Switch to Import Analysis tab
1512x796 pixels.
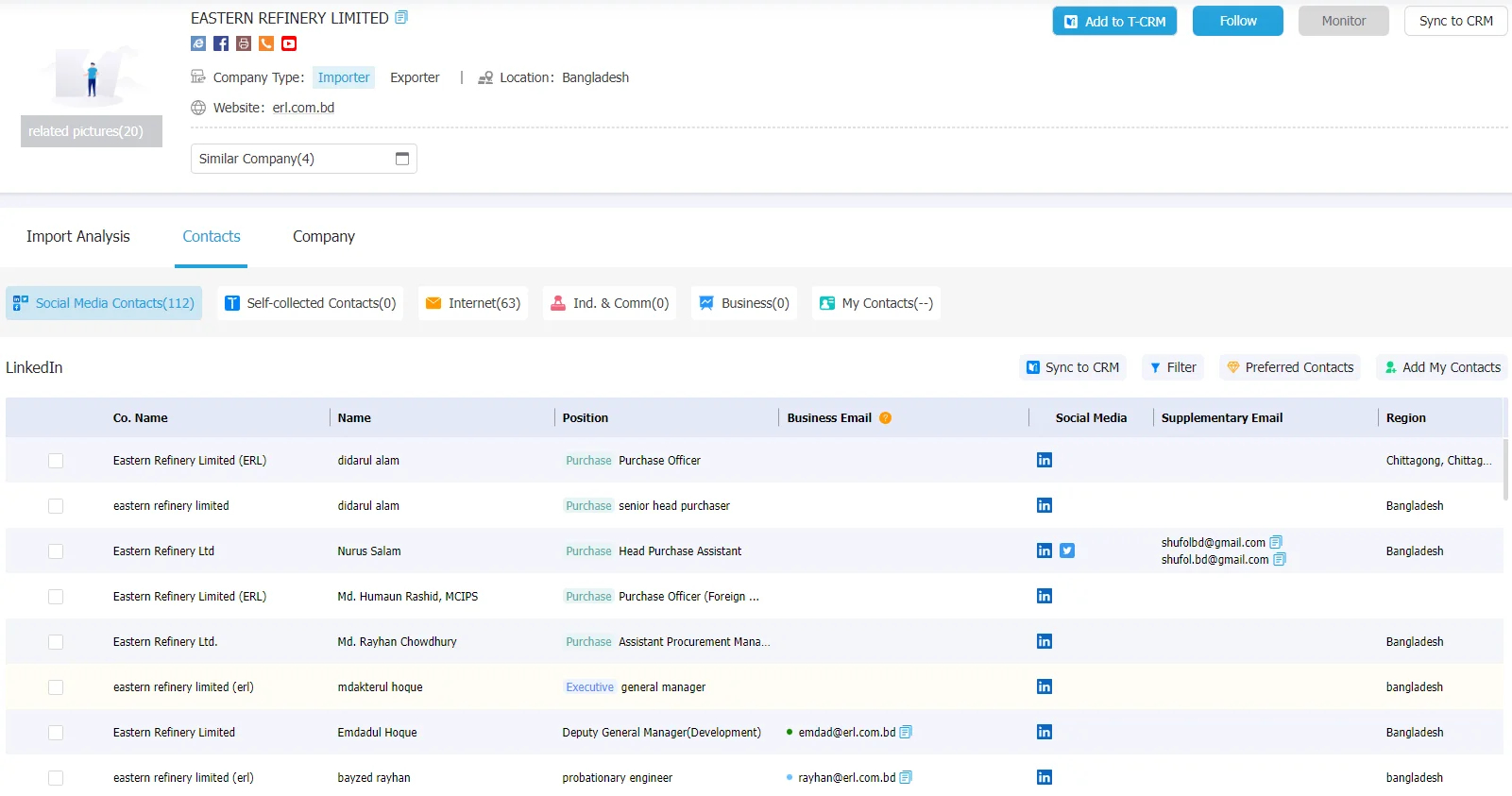[78, 236]
